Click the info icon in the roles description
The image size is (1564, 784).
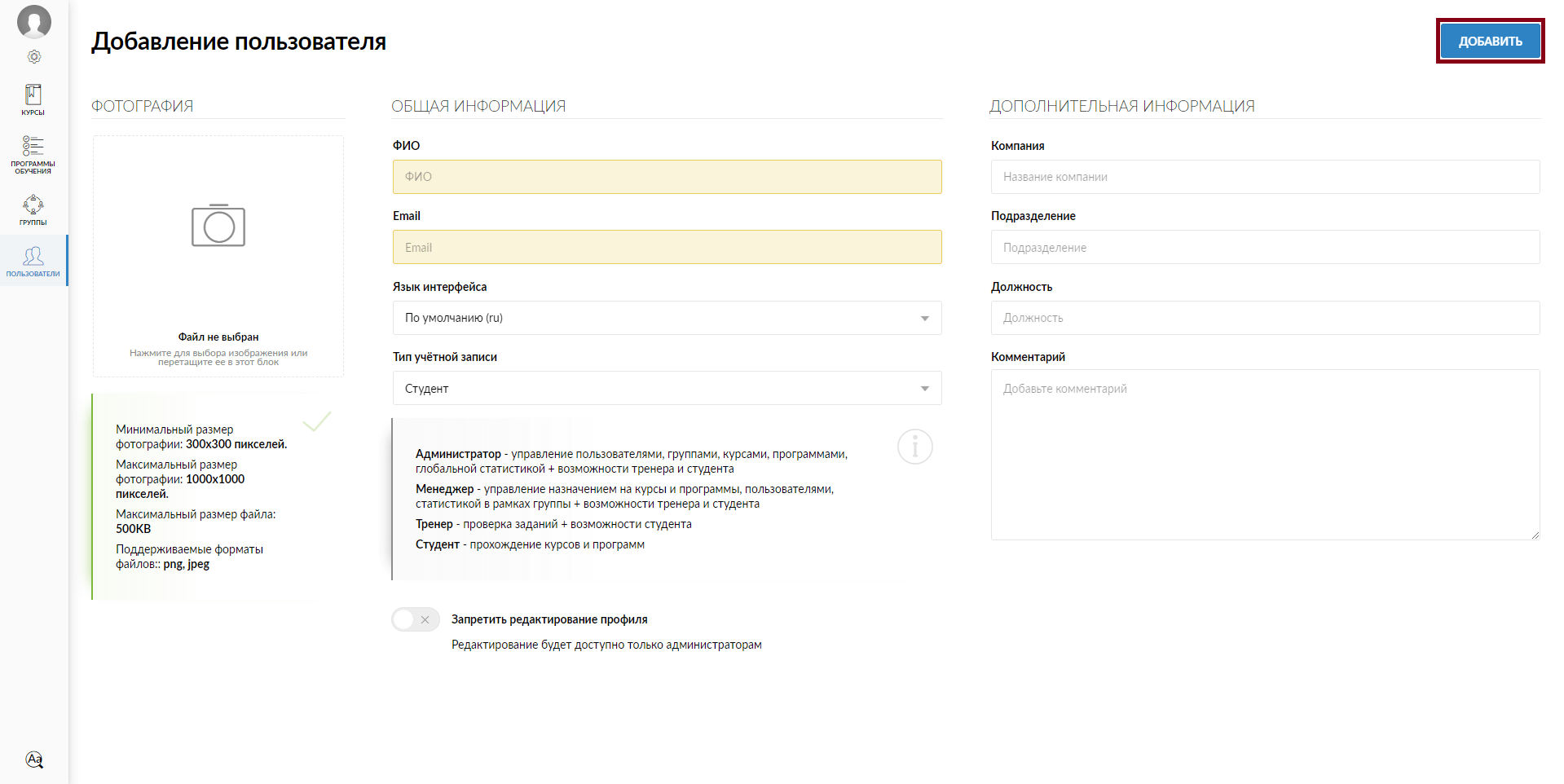point(914,447)
